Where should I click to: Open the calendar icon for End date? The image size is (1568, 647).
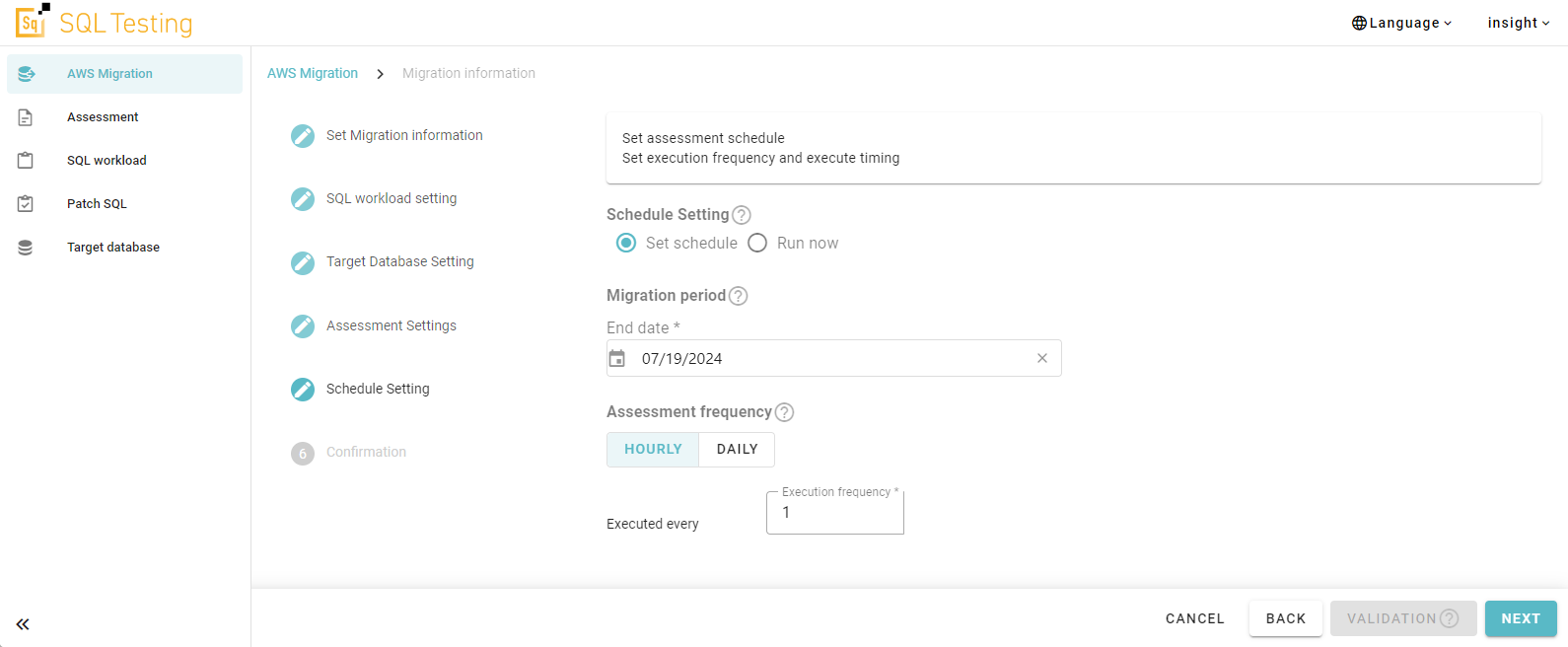pyautogui.click(x=617, y=358)
